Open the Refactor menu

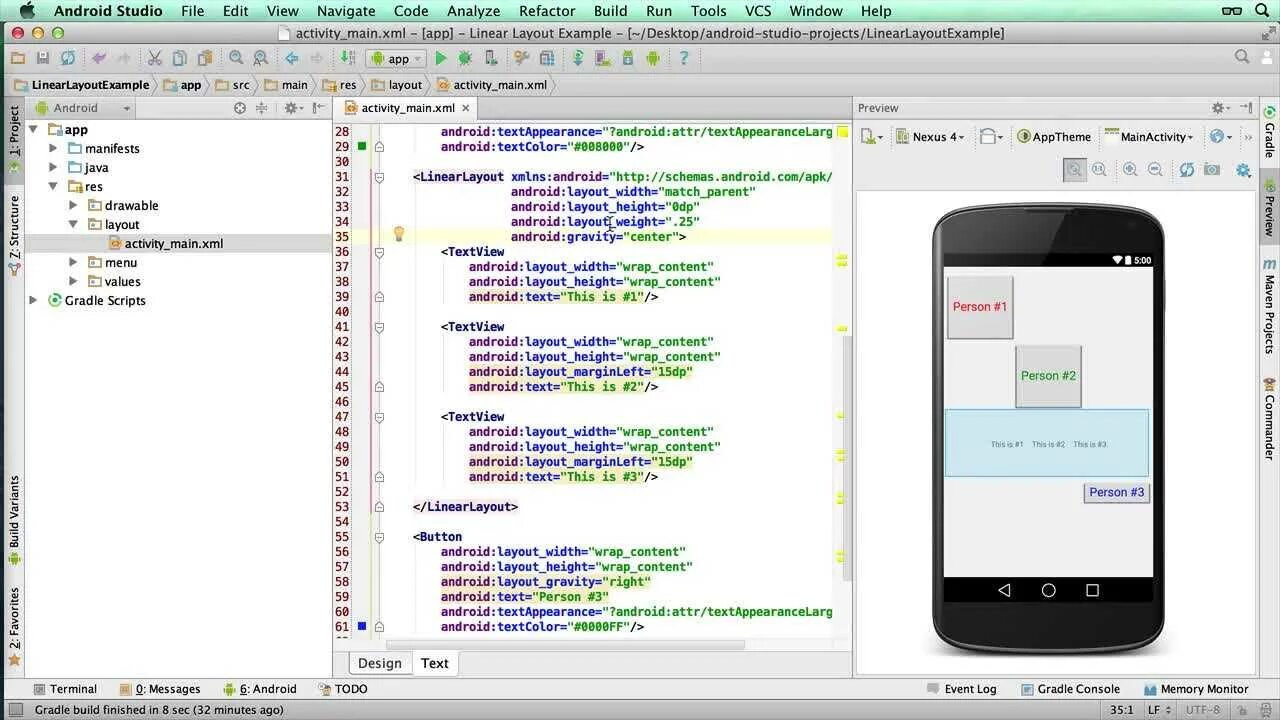pyautogui.click(x=547, y=11)
